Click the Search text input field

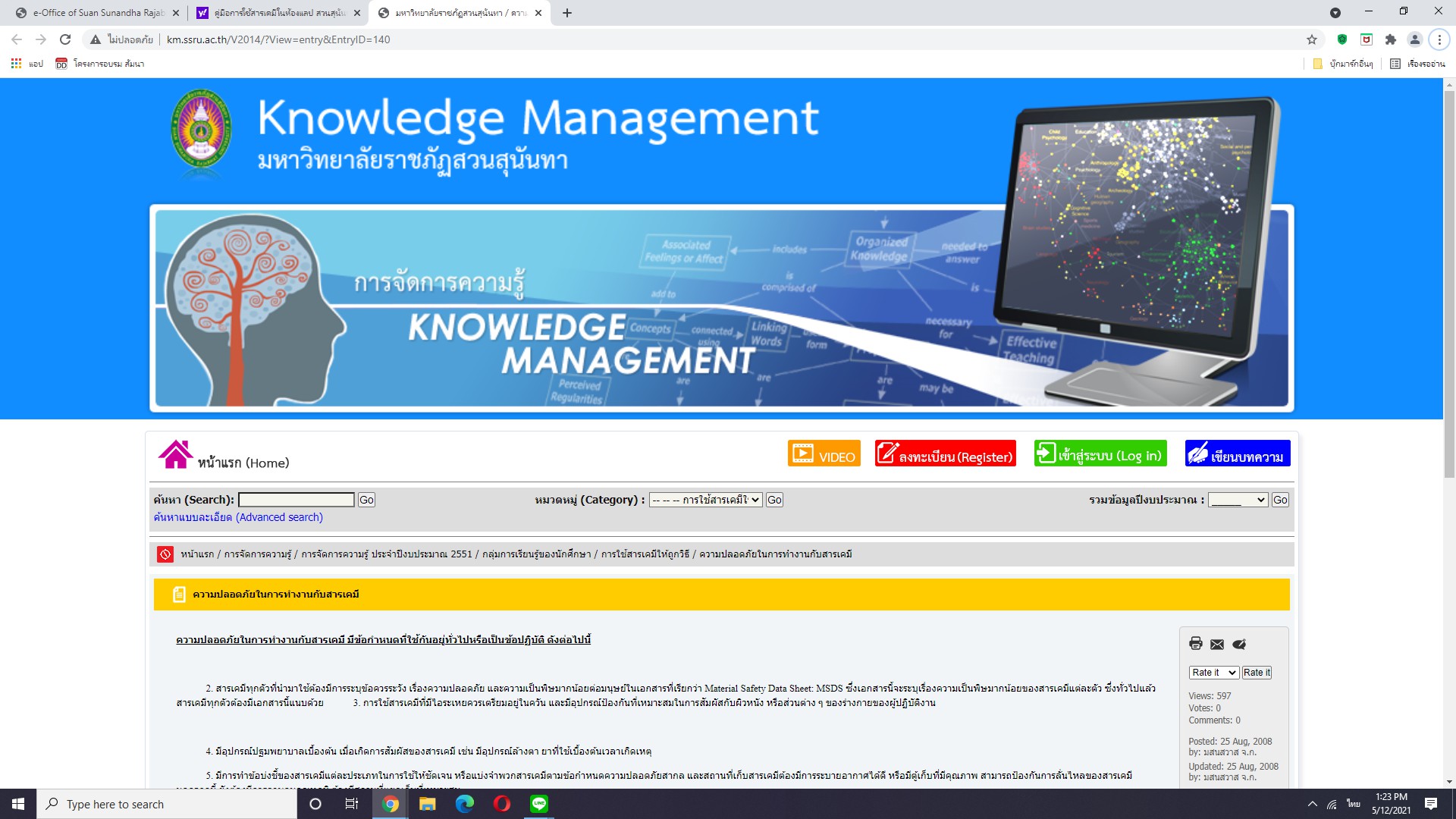pyautogui.click(x=296, y=500)
